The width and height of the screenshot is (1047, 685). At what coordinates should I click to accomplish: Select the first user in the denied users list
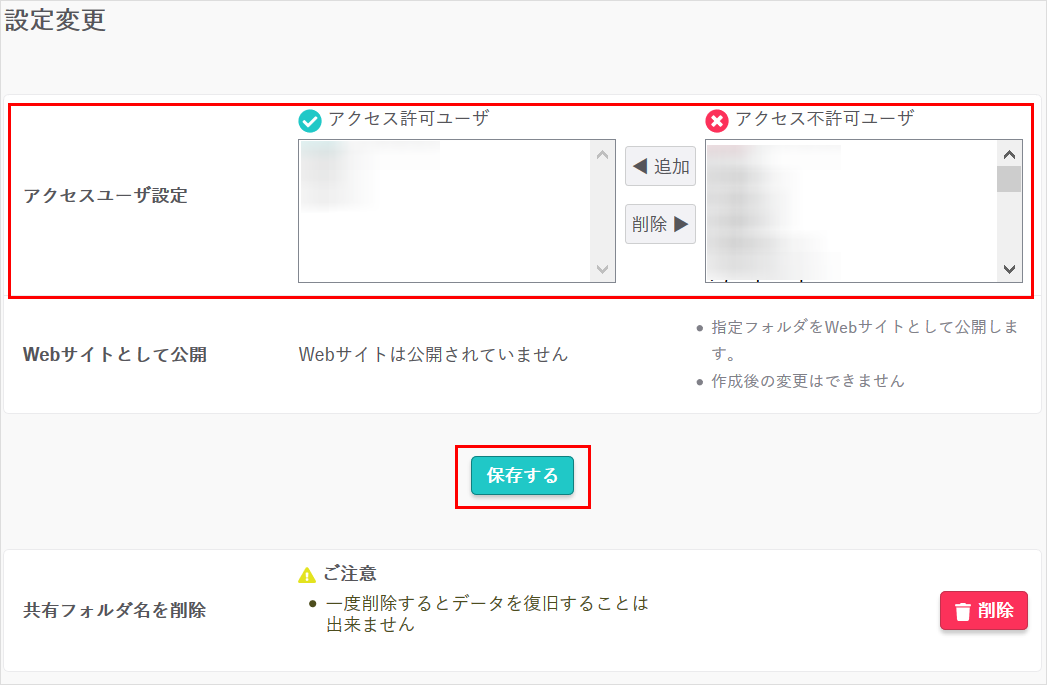(775, 153)
